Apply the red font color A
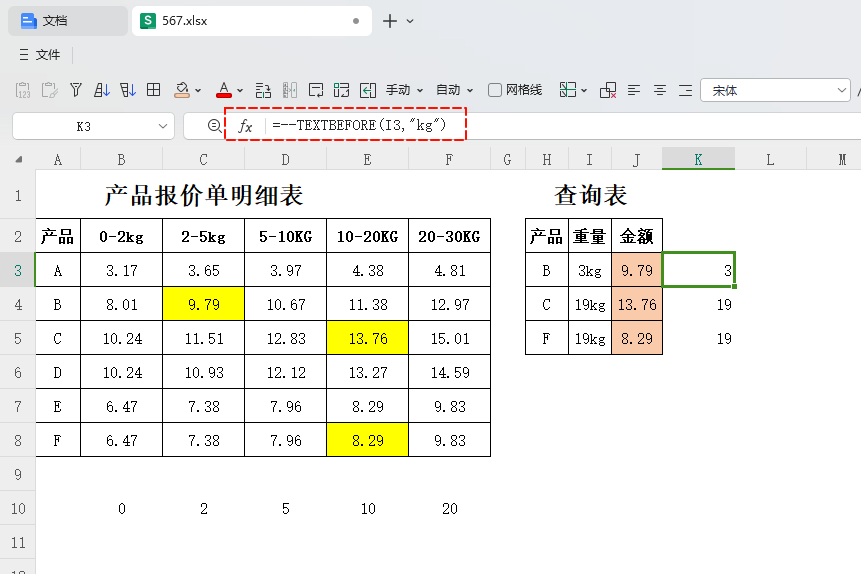This screenshot has width=861, height=574. [224, 90]
